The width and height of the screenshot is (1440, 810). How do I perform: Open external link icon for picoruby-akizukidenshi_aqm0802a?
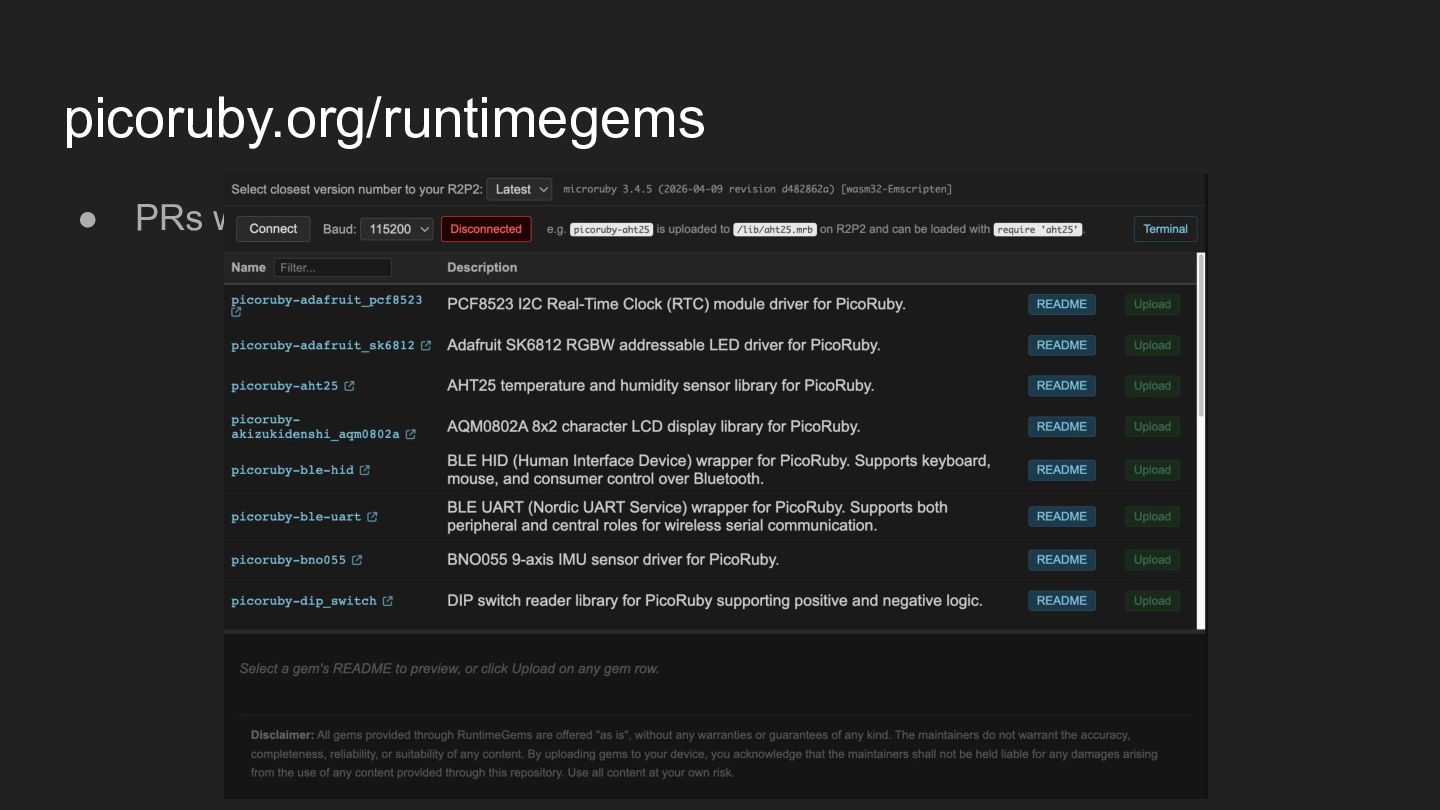(x=411, y=434)
